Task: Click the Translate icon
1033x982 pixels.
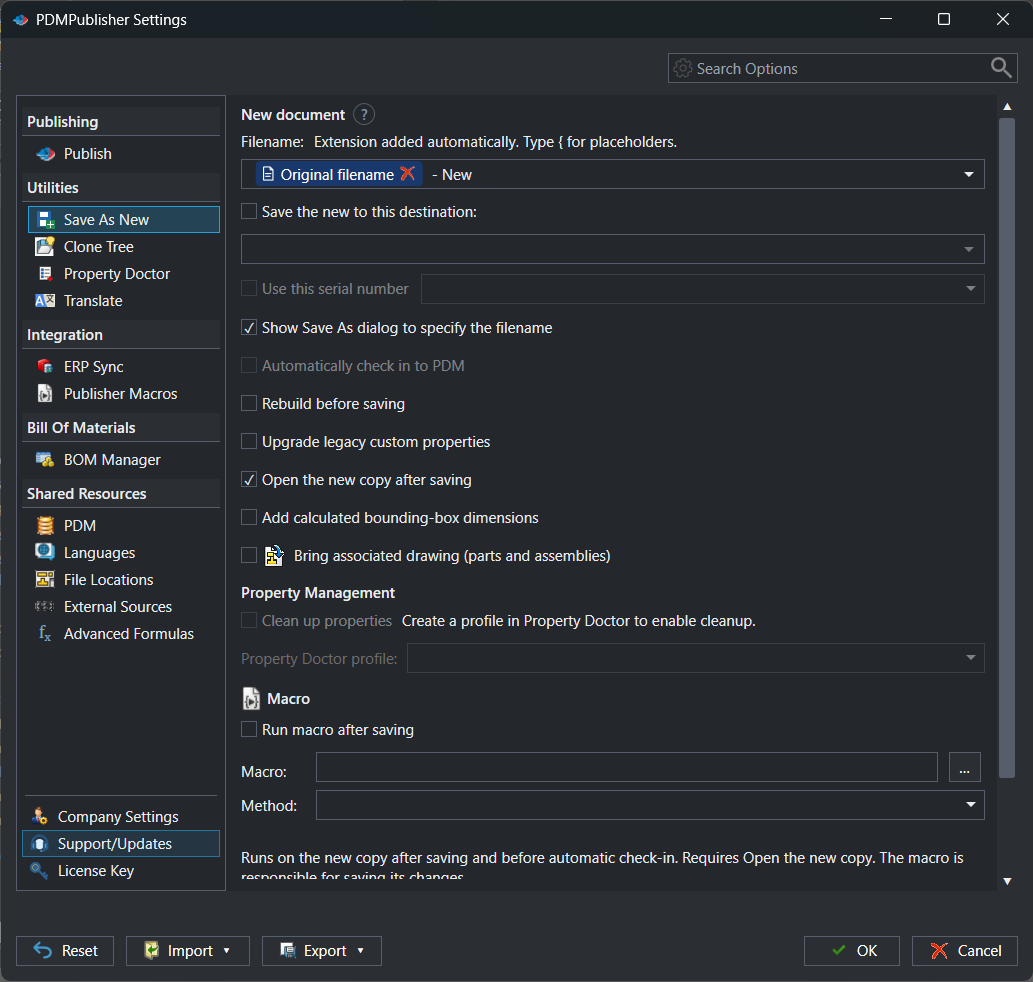Action: [45, 301]
